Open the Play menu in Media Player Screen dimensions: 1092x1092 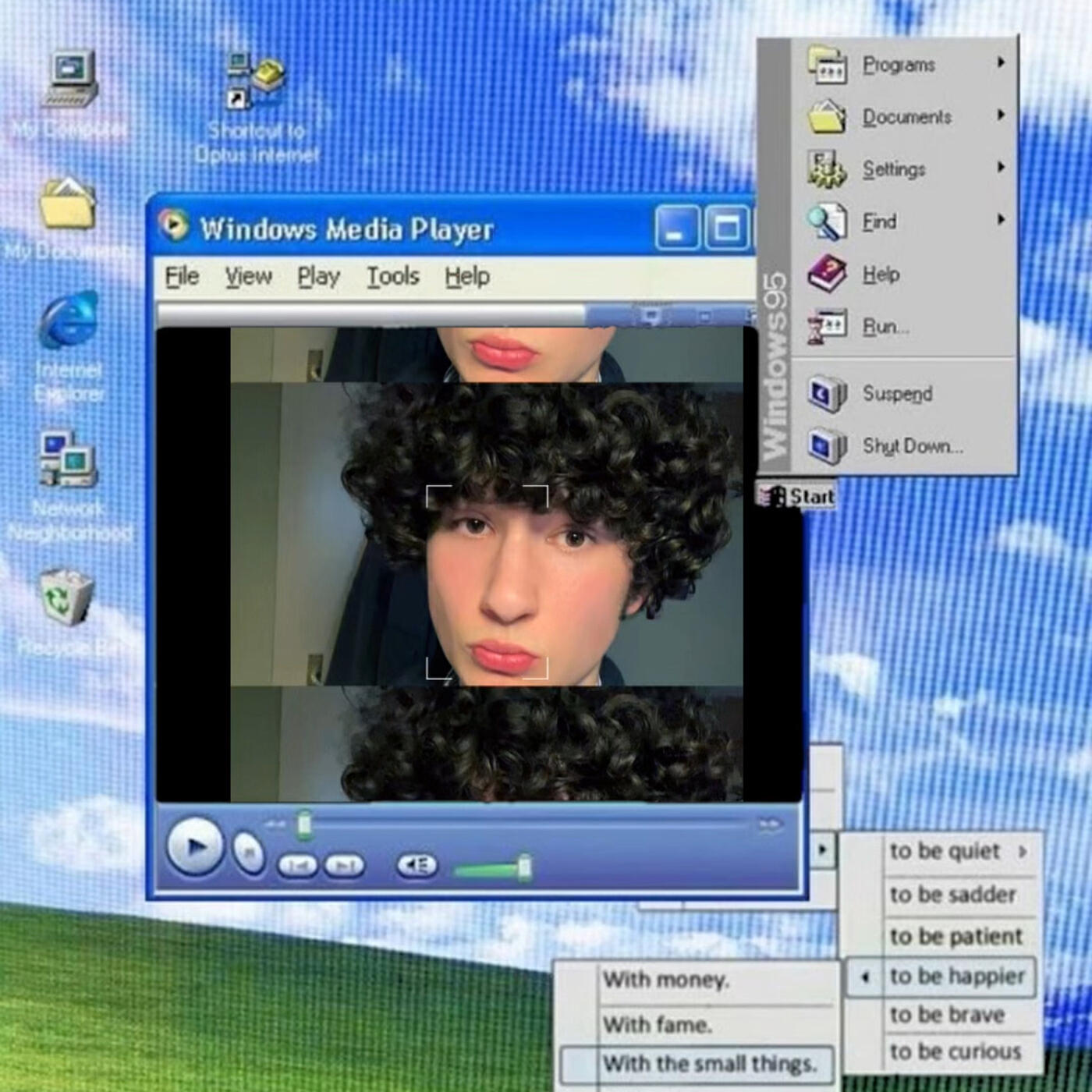tap(318, 277)
